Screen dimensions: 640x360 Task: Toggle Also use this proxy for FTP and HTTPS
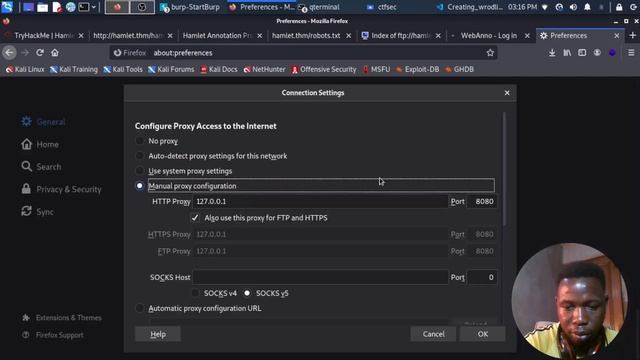click(195, 218)
